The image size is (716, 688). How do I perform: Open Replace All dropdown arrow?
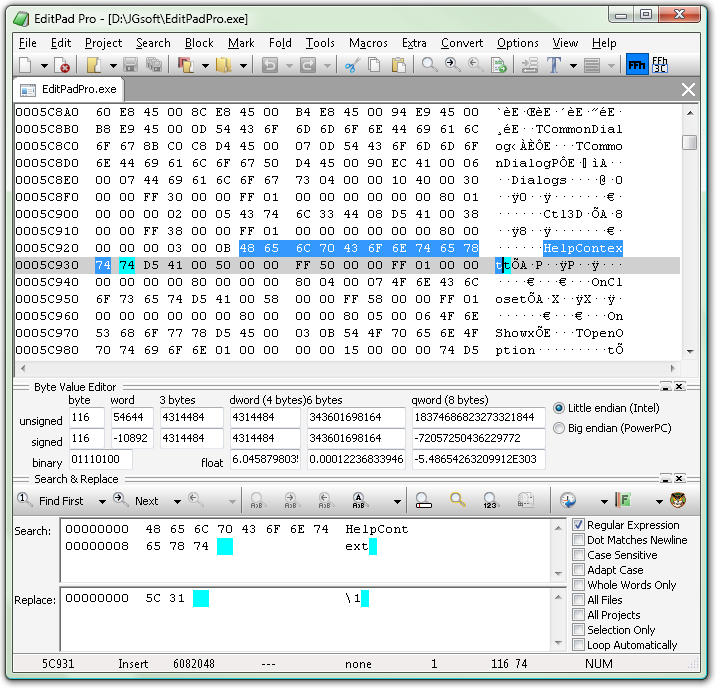(x=397, y=502)
